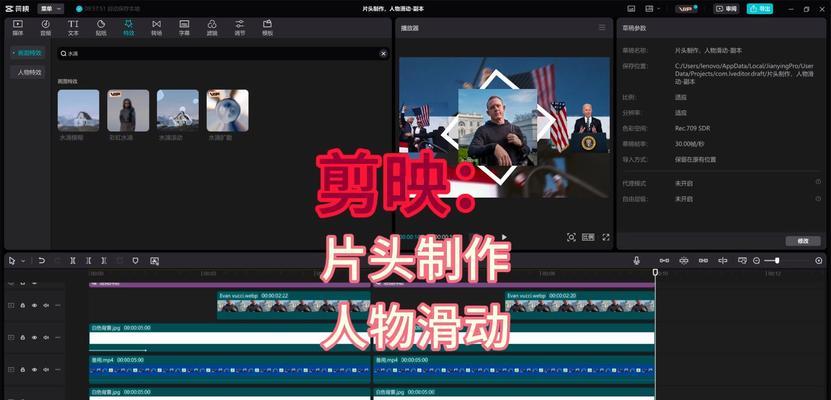Expand the selection tool mode arrow
The width and height of the screenshot is (831, 400).
point(23,261)
